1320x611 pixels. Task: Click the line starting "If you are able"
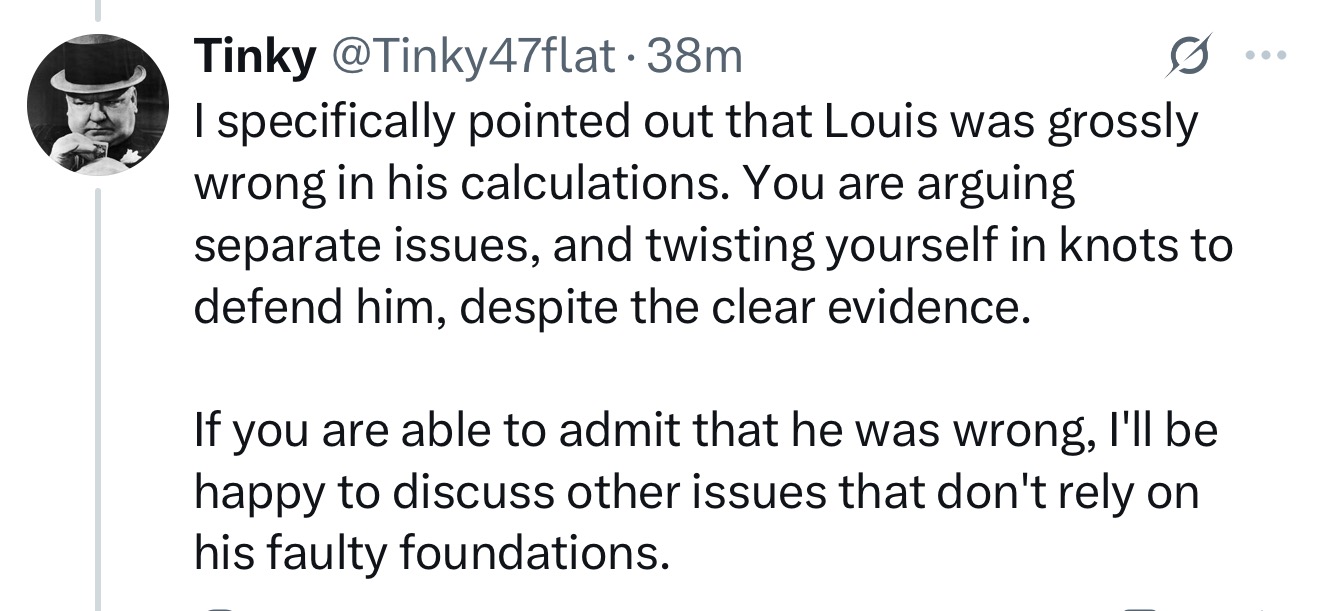coord(704,431)
